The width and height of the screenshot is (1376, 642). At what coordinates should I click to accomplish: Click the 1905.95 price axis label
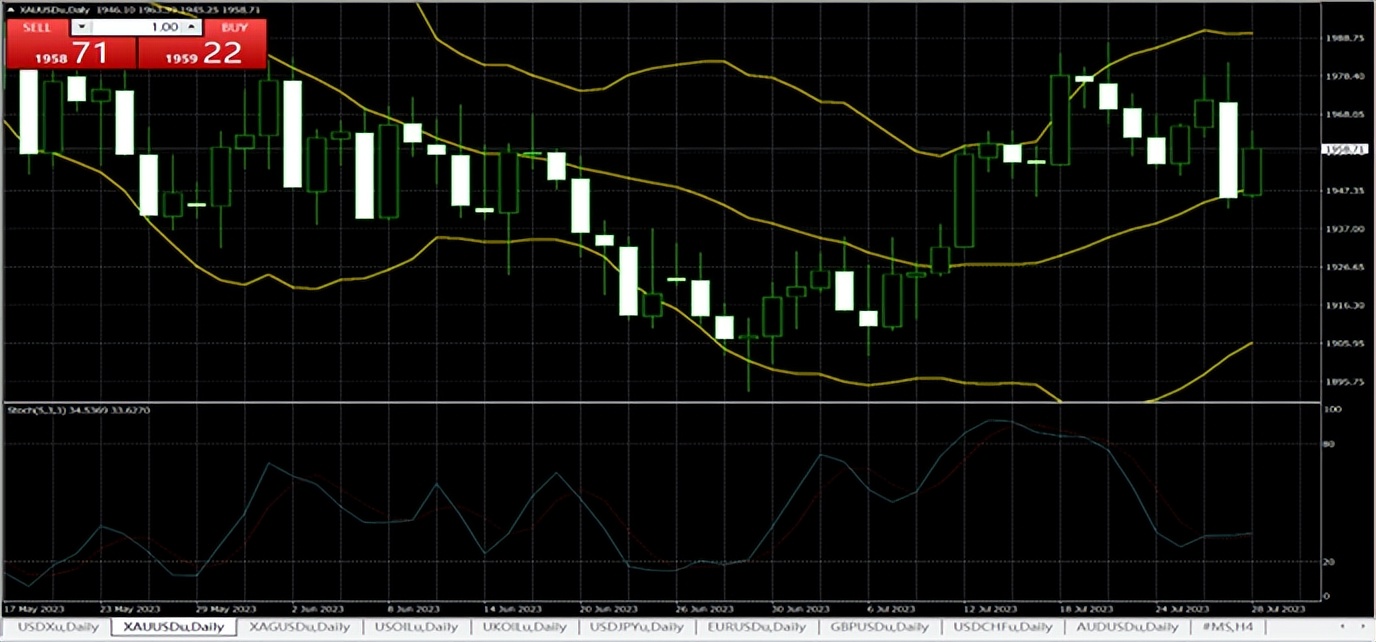(x=1345, y=343)
